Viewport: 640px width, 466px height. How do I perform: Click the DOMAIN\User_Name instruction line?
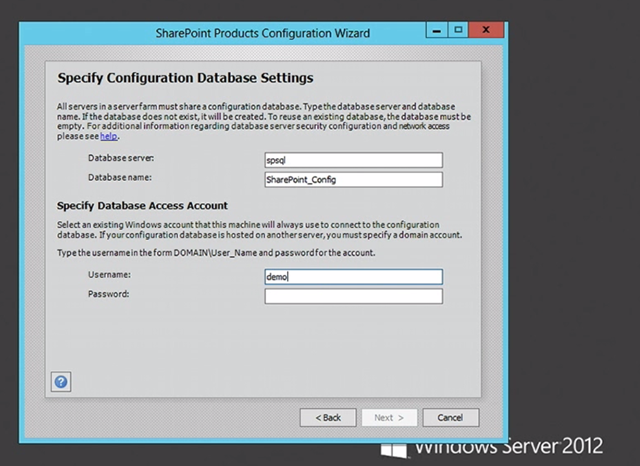(x=216, y=253)
